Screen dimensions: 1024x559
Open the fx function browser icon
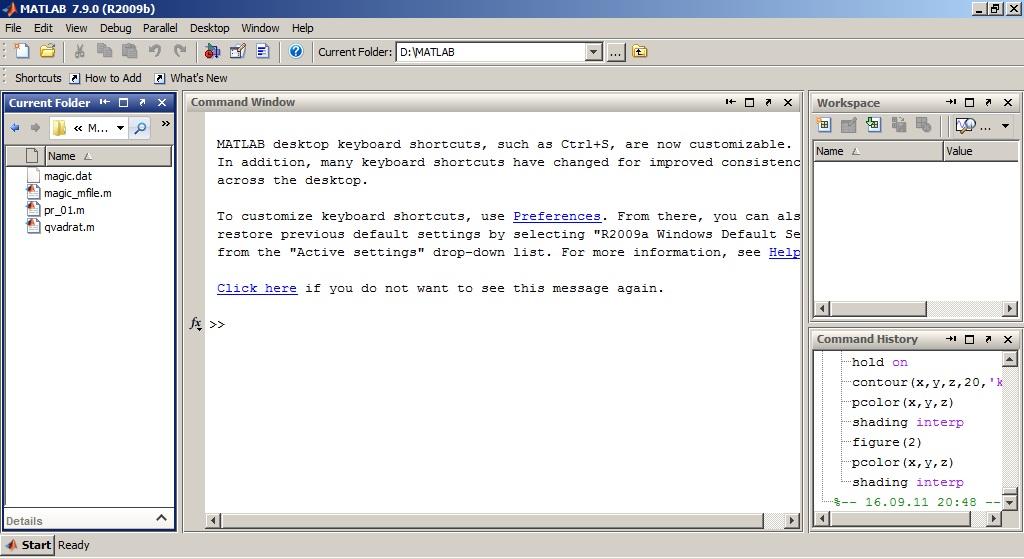tap(195, 323)
